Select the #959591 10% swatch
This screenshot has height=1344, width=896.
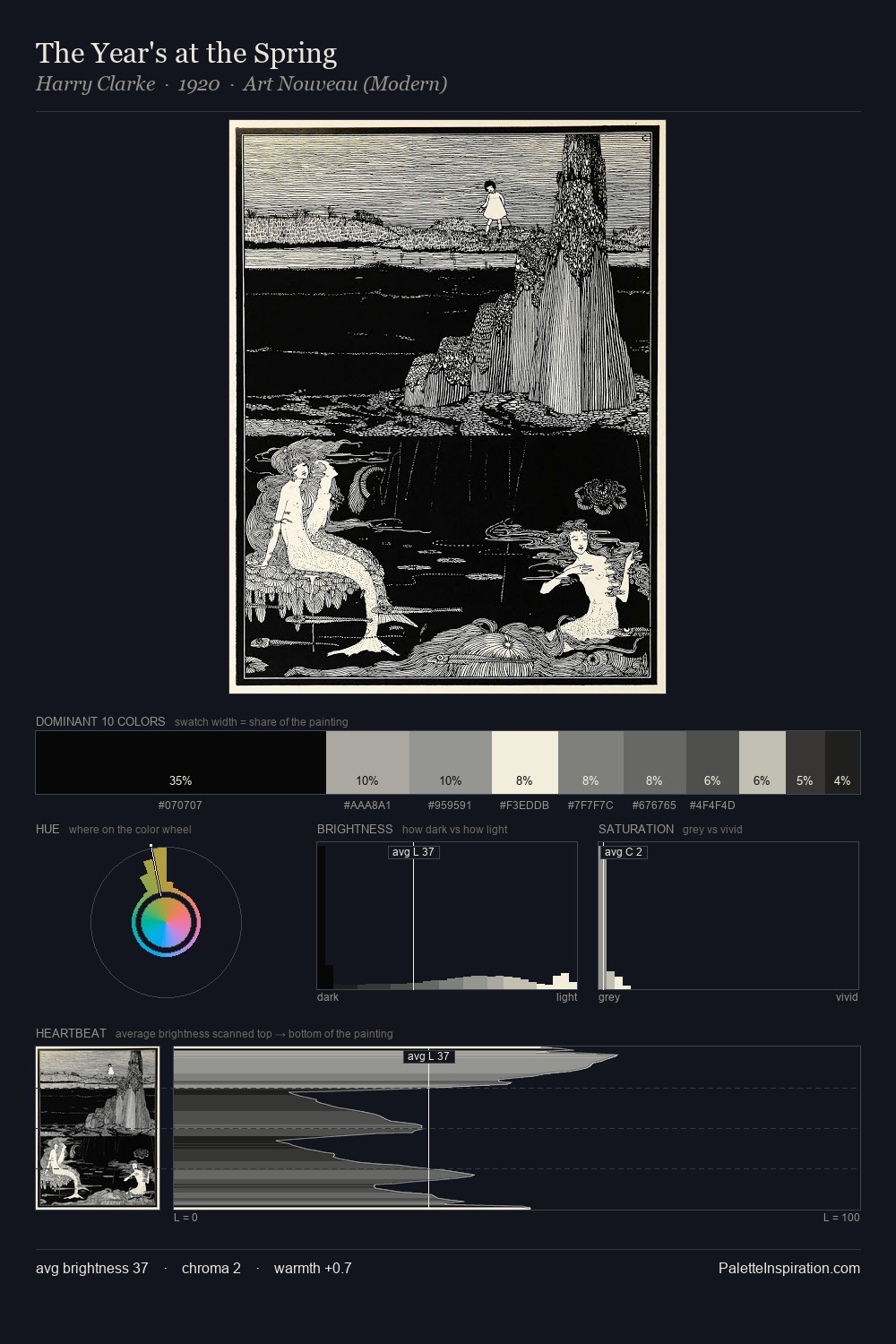451,762
